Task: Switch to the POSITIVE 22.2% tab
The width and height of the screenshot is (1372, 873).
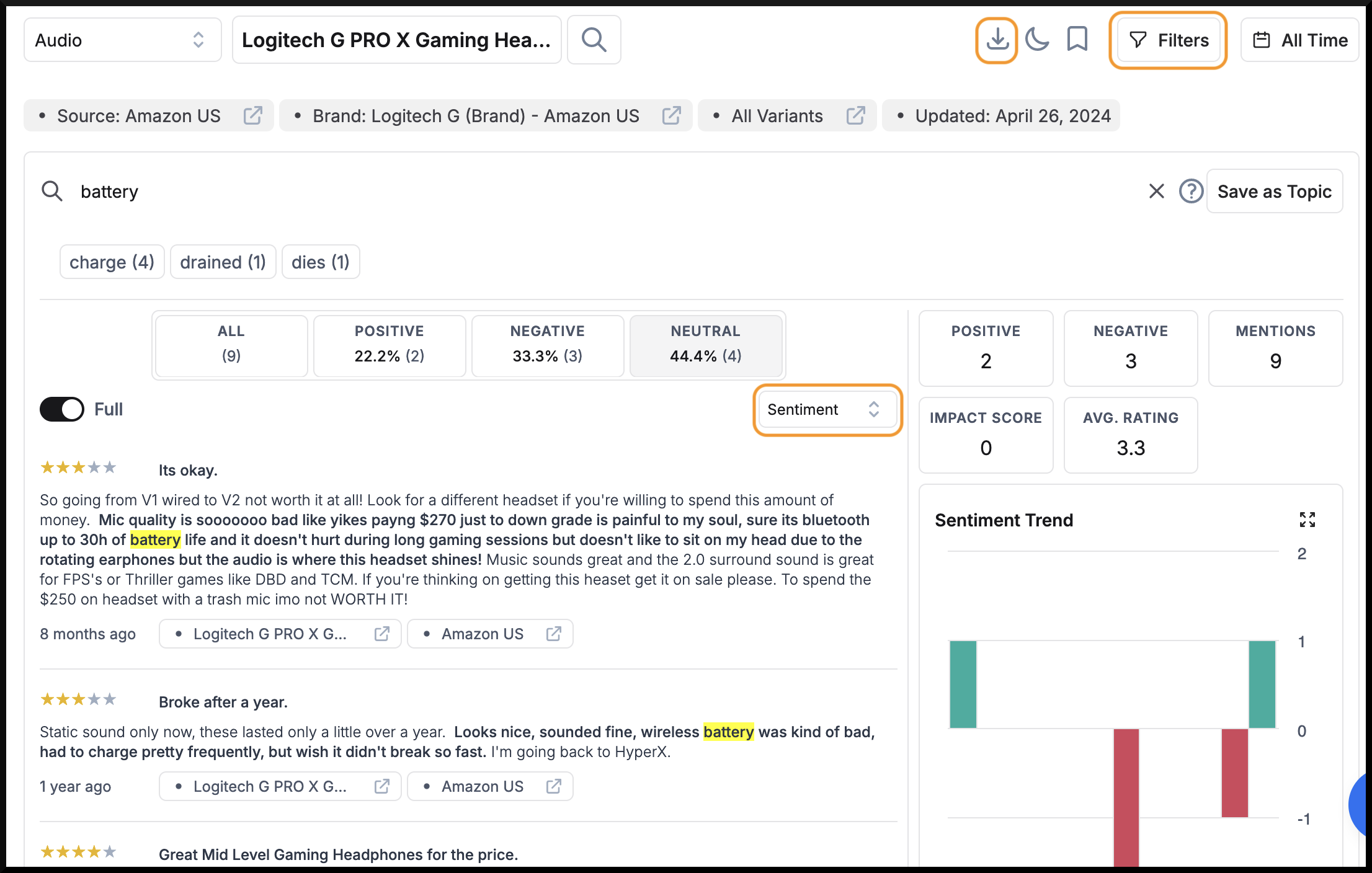Action: click(x=390, y=345)
